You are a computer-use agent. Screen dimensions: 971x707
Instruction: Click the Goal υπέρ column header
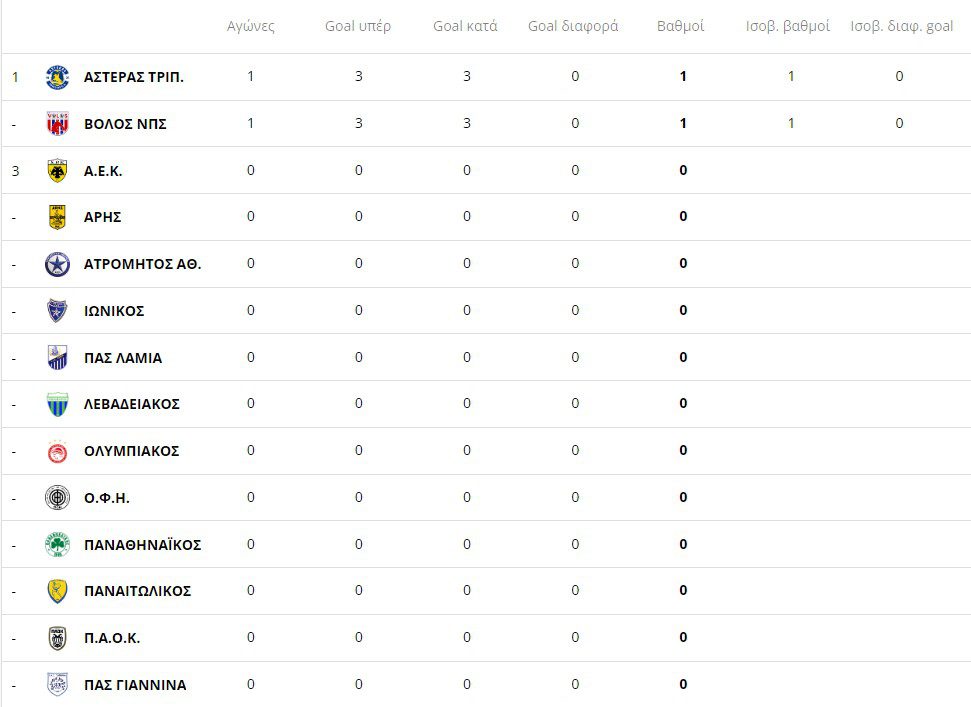pyautogui.click(x=358, y=26)
